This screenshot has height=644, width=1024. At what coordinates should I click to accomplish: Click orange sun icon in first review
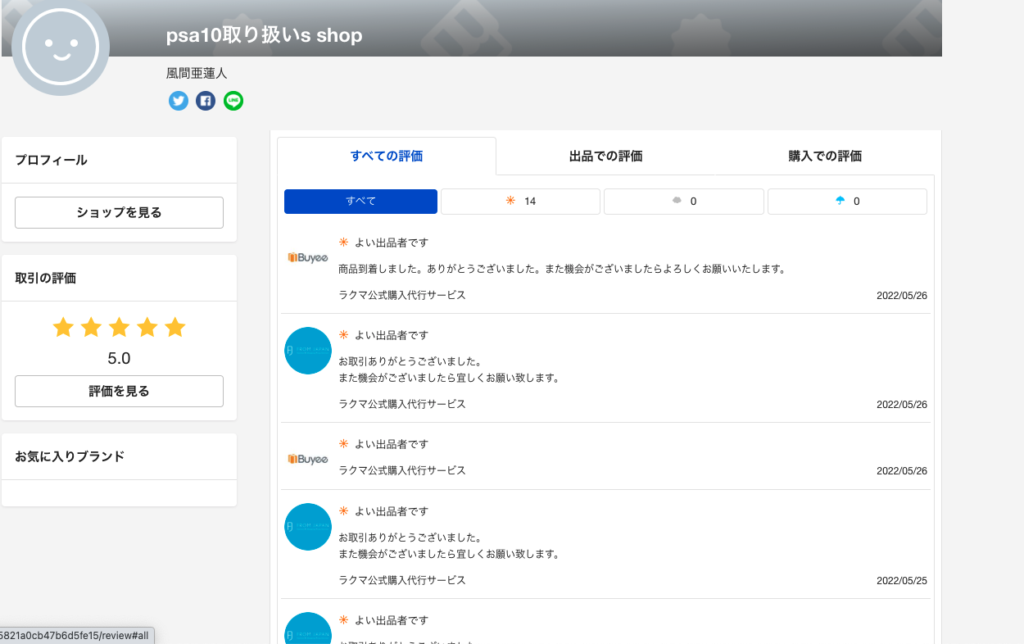(344, 242)
